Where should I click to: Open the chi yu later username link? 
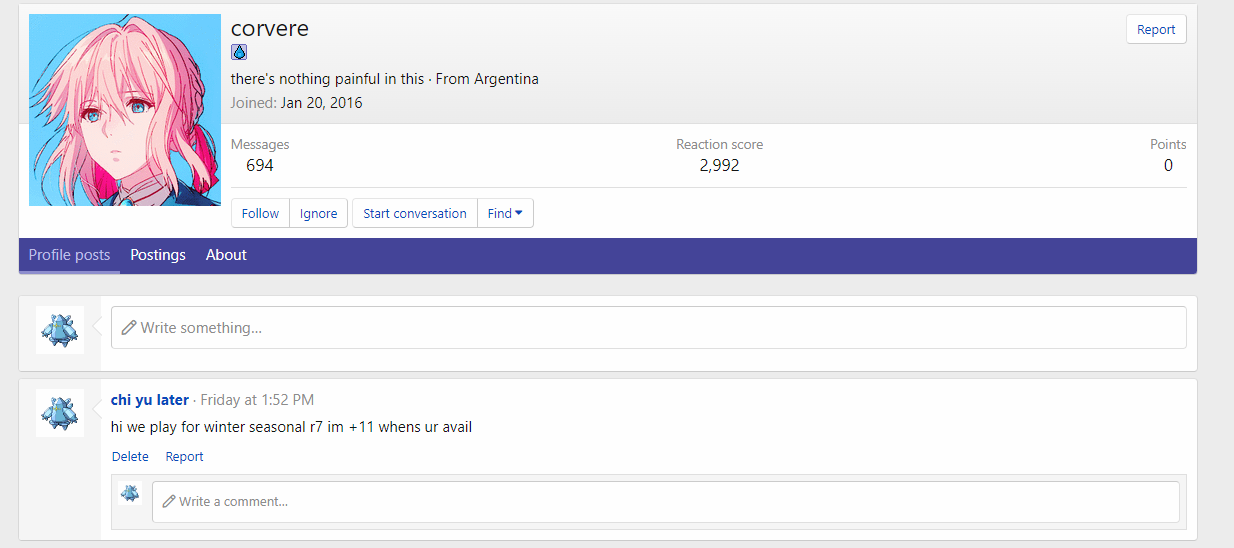pos(150,400)
